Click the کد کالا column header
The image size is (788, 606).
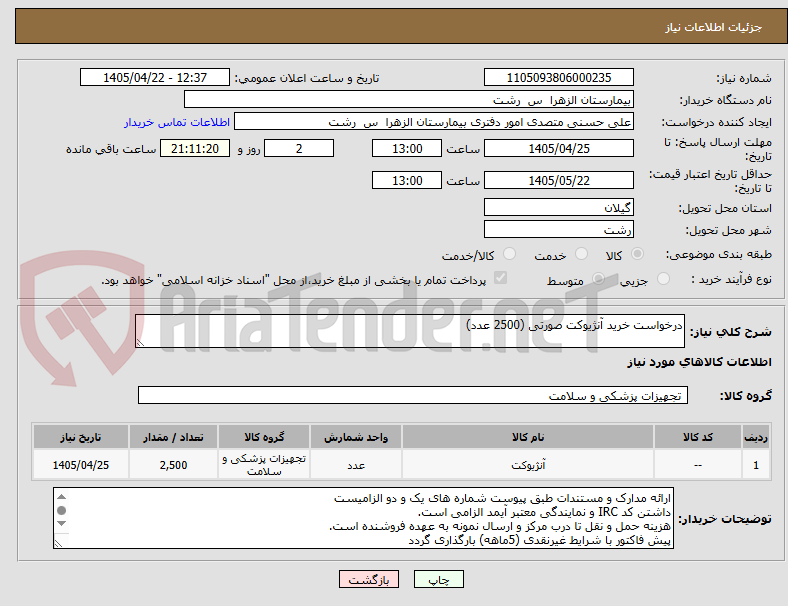(698, 437)
